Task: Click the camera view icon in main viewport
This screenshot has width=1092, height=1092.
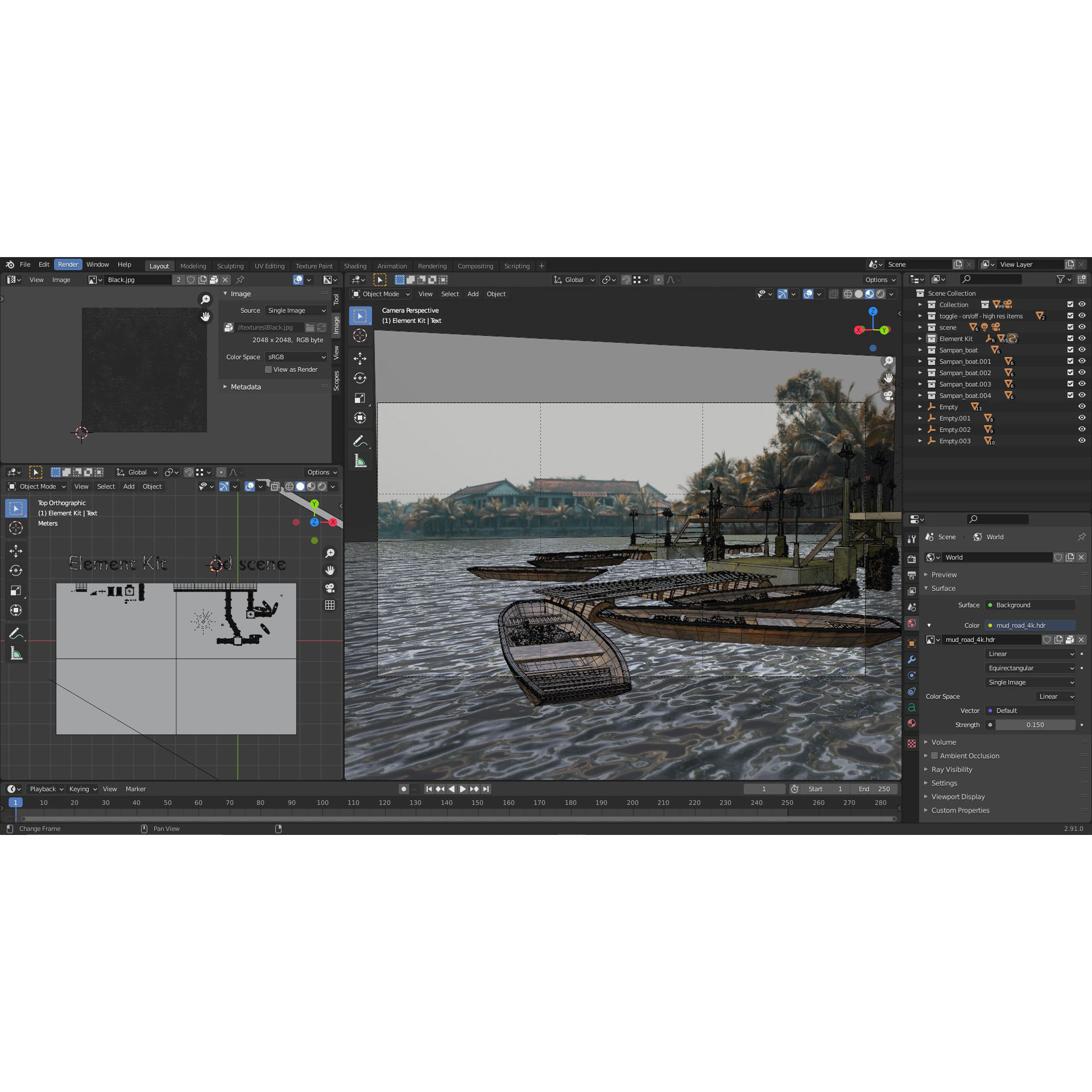Action: click(x=888, y=395)
